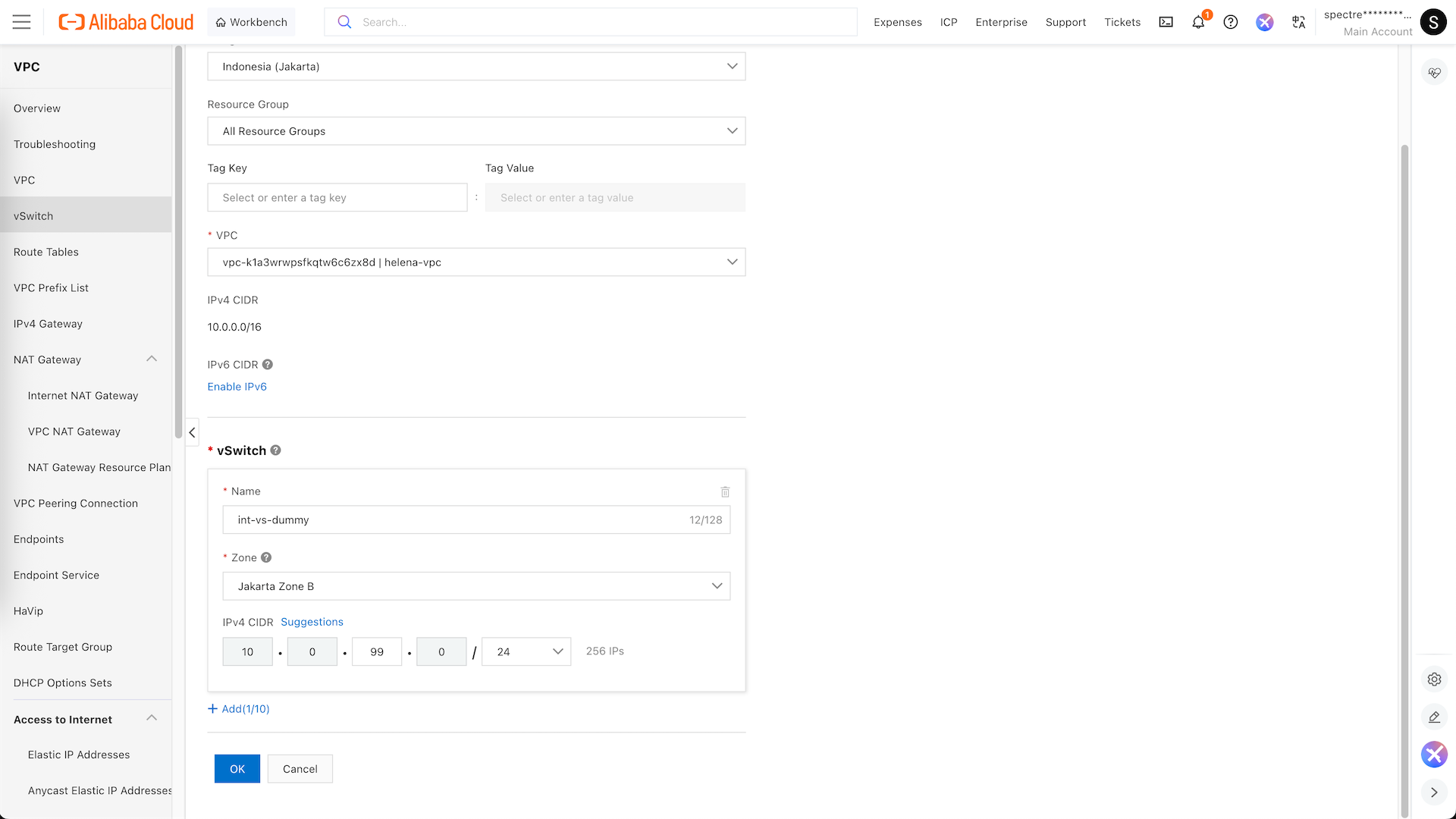
Task: Click the Enable IPv6 link
Action: click(x=237, y=387)
